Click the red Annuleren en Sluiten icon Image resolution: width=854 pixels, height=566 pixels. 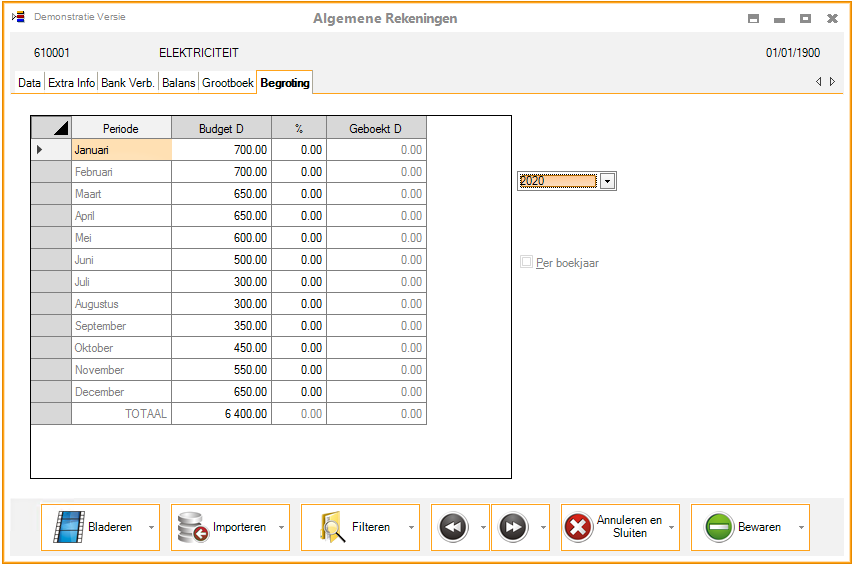click(578, 527)
